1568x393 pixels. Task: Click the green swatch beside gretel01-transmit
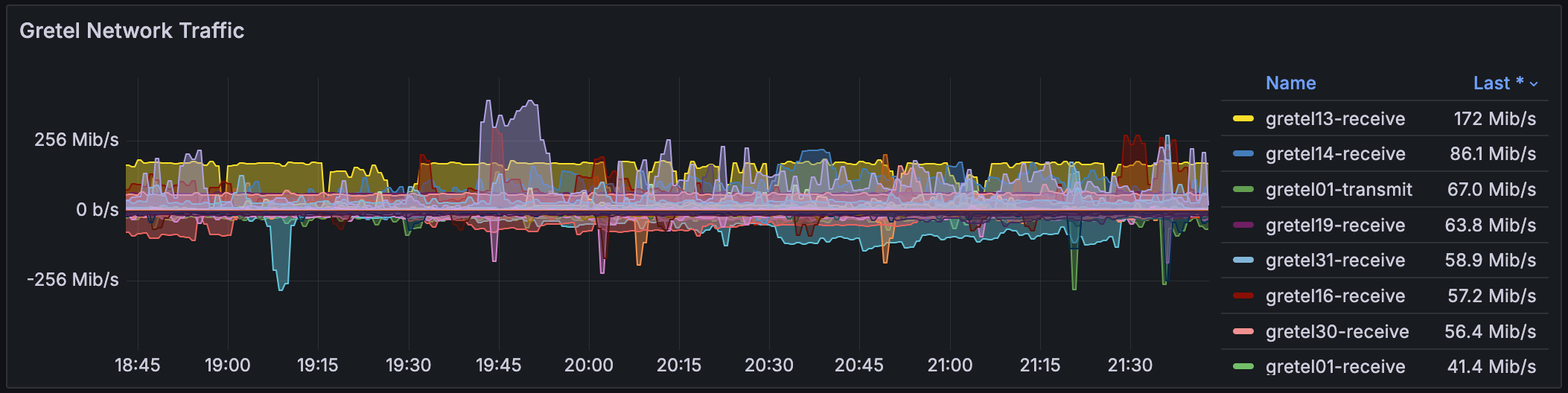click(1243, 190)
